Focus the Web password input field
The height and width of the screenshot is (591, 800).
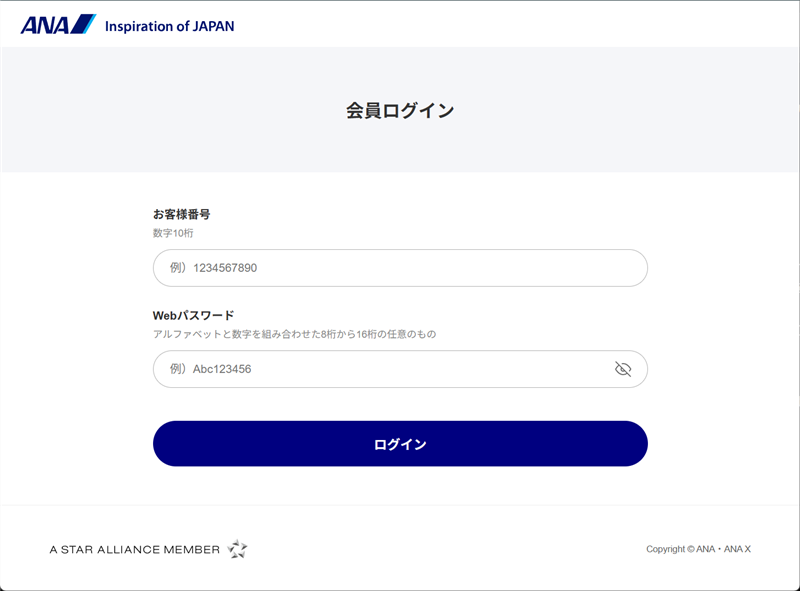point(400,369)
